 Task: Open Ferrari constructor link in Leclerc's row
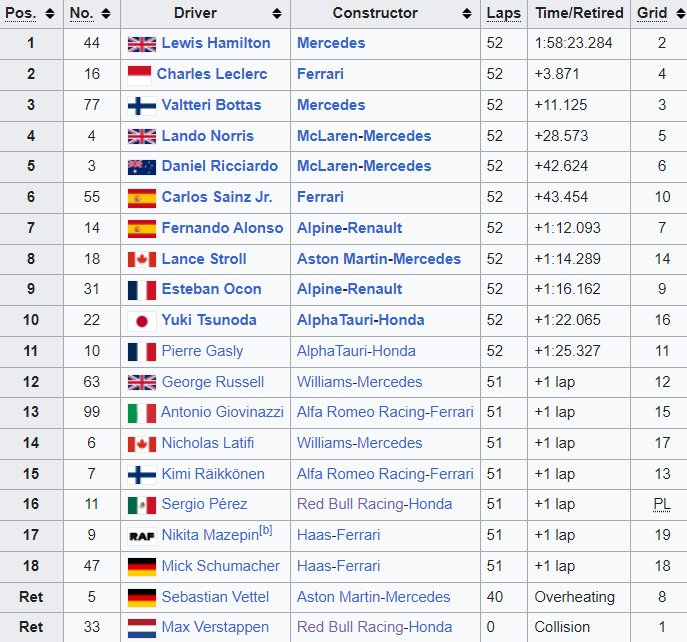click(x=320, y=74)
